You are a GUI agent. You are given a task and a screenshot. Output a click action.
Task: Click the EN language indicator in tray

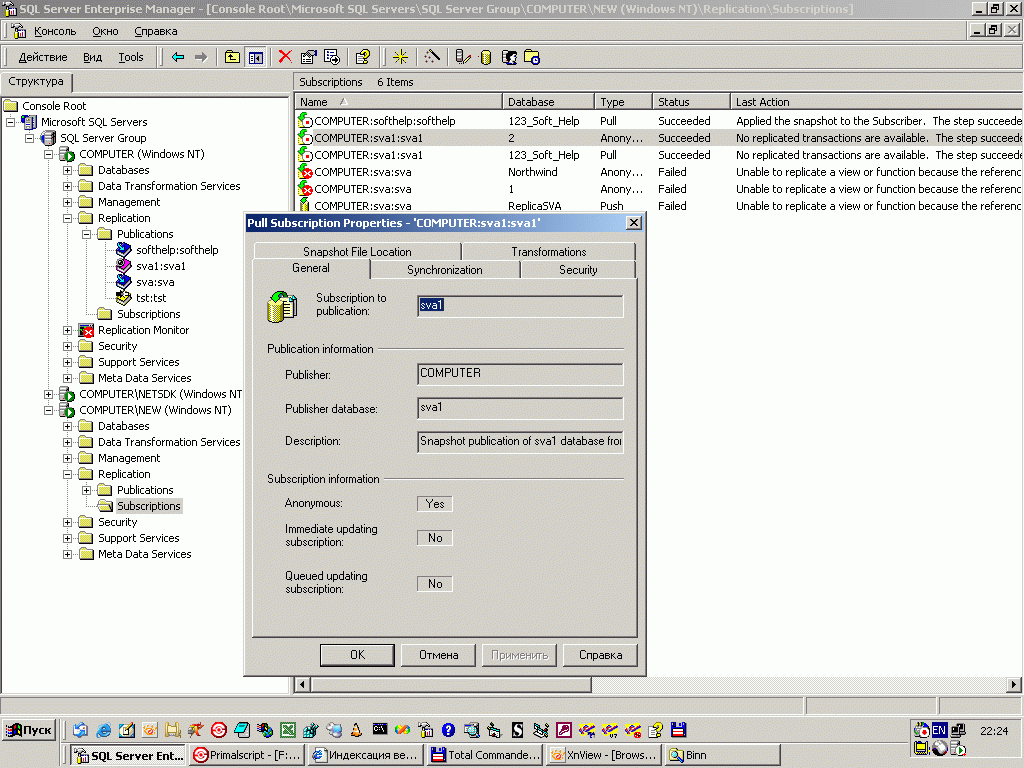(939, 730)
